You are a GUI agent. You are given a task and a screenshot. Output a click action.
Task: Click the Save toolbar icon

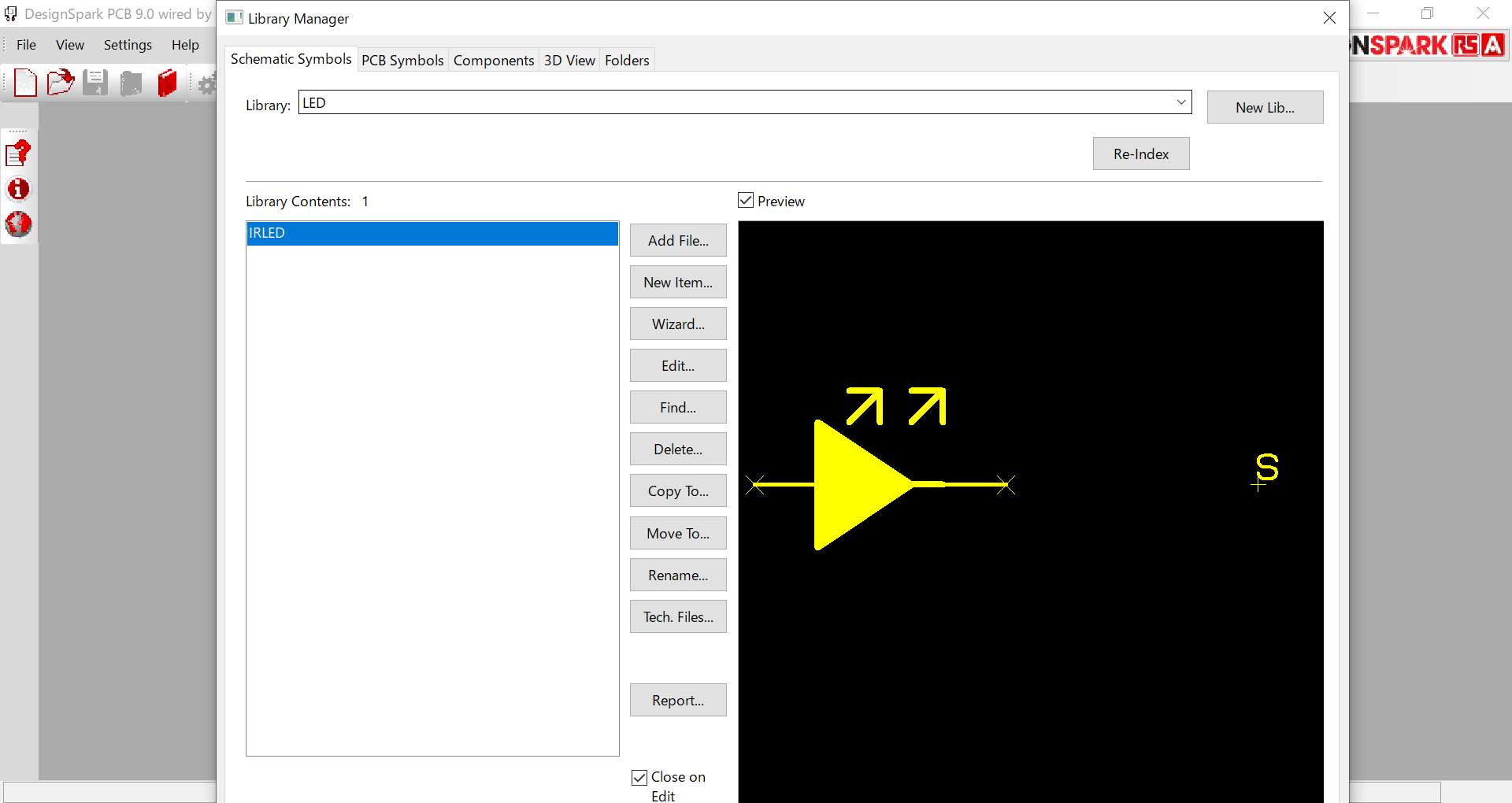[95, 83]
